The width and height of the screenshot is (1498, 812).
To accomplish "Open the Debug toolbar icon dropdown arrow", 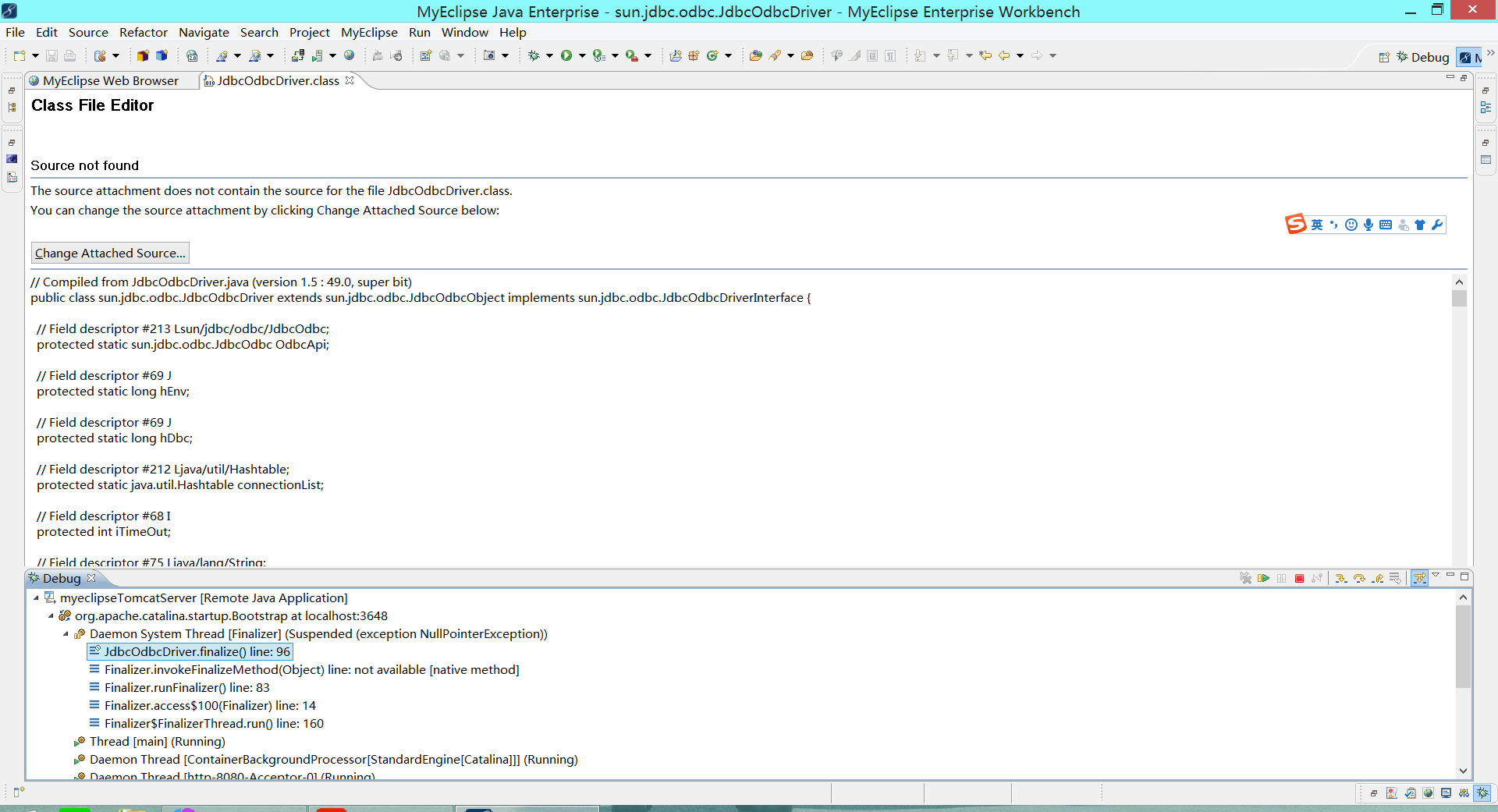I will (x=549, y=55).
